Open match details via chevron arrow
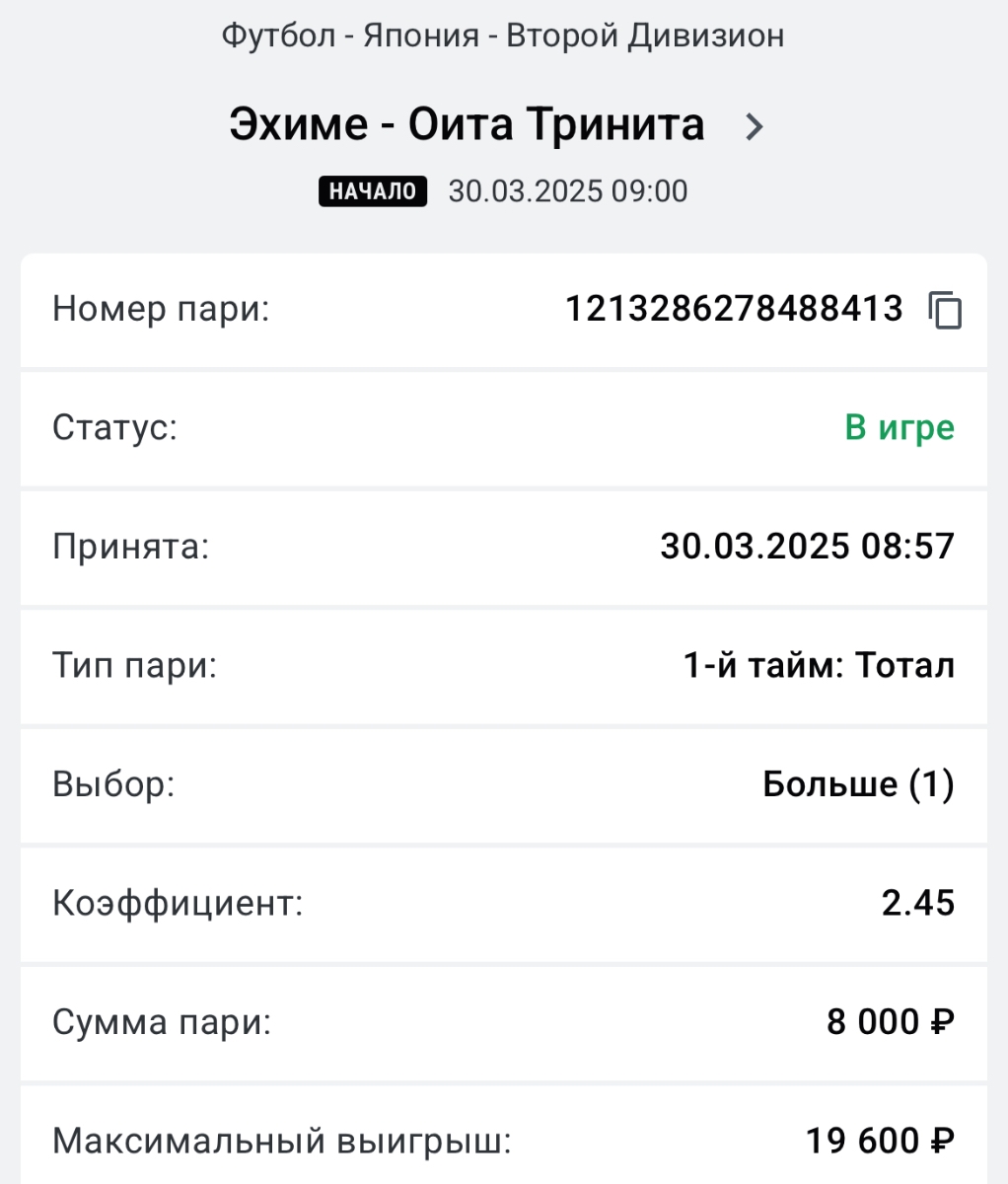 [755, 126]
